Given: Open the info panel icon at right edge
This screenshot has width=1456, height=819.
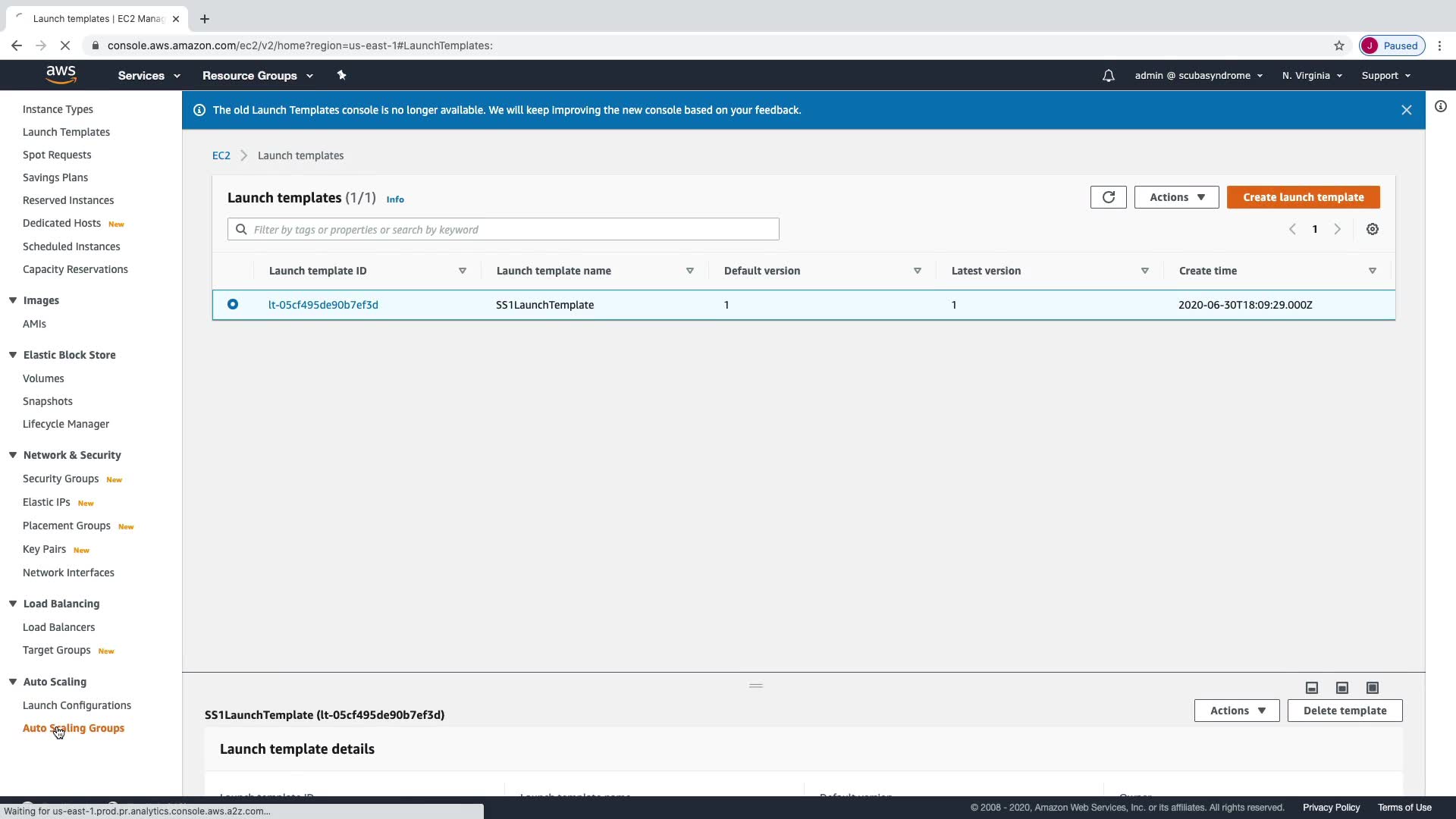Looking at the screenshot, I should (1440, 107).
